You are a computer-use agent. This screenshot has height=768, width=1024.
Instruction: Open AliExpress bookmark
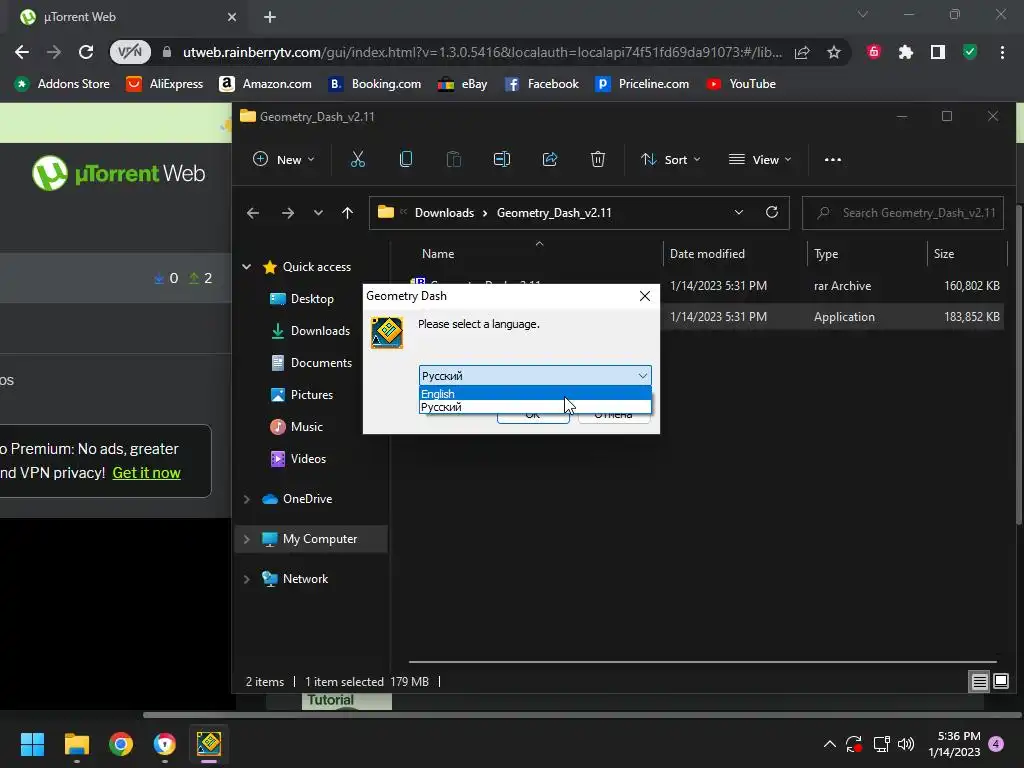[x=165, y=84]
